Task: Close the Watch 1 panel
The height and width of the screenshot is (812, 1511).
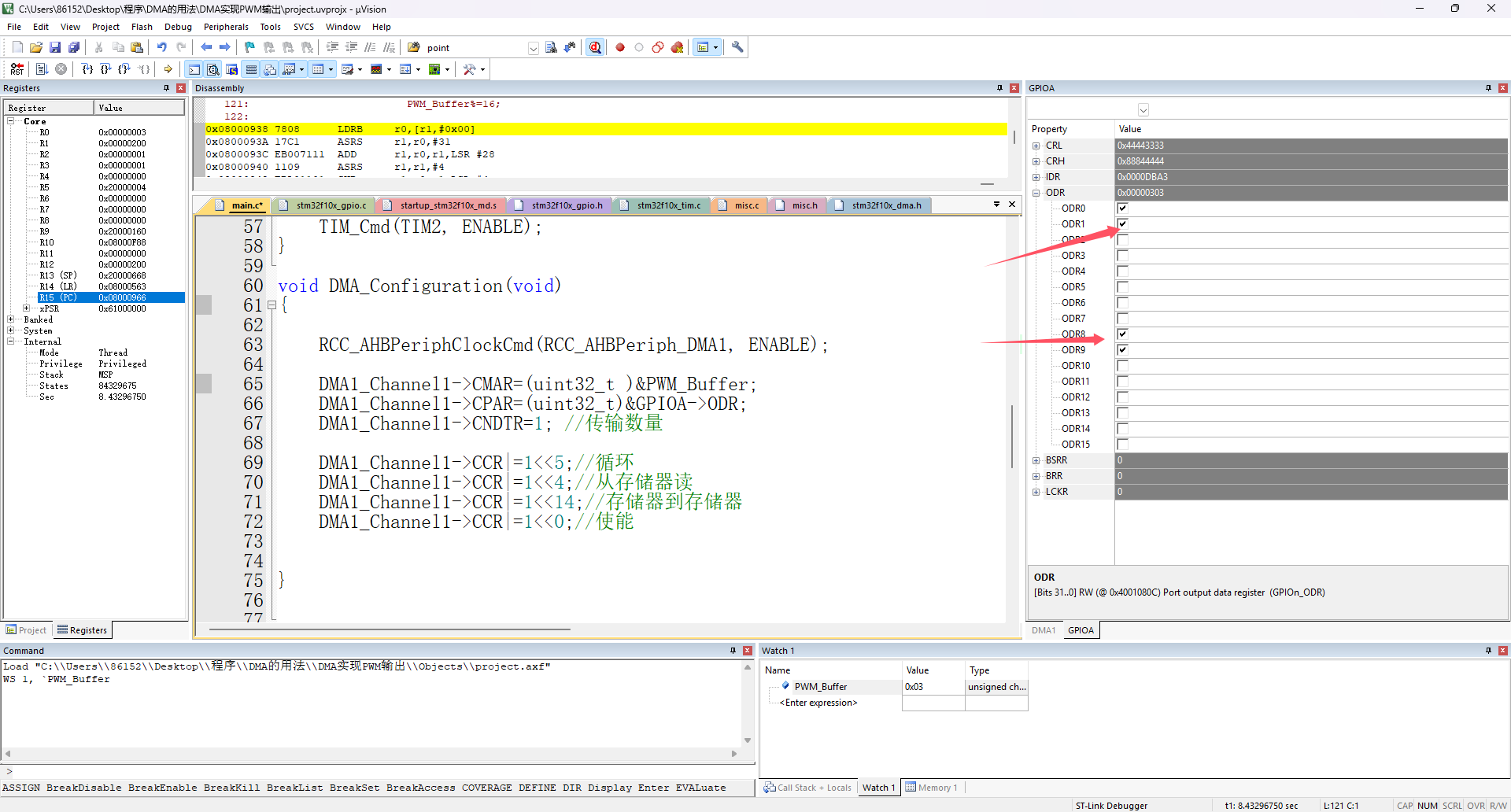Action: [x=1502, y=651]
